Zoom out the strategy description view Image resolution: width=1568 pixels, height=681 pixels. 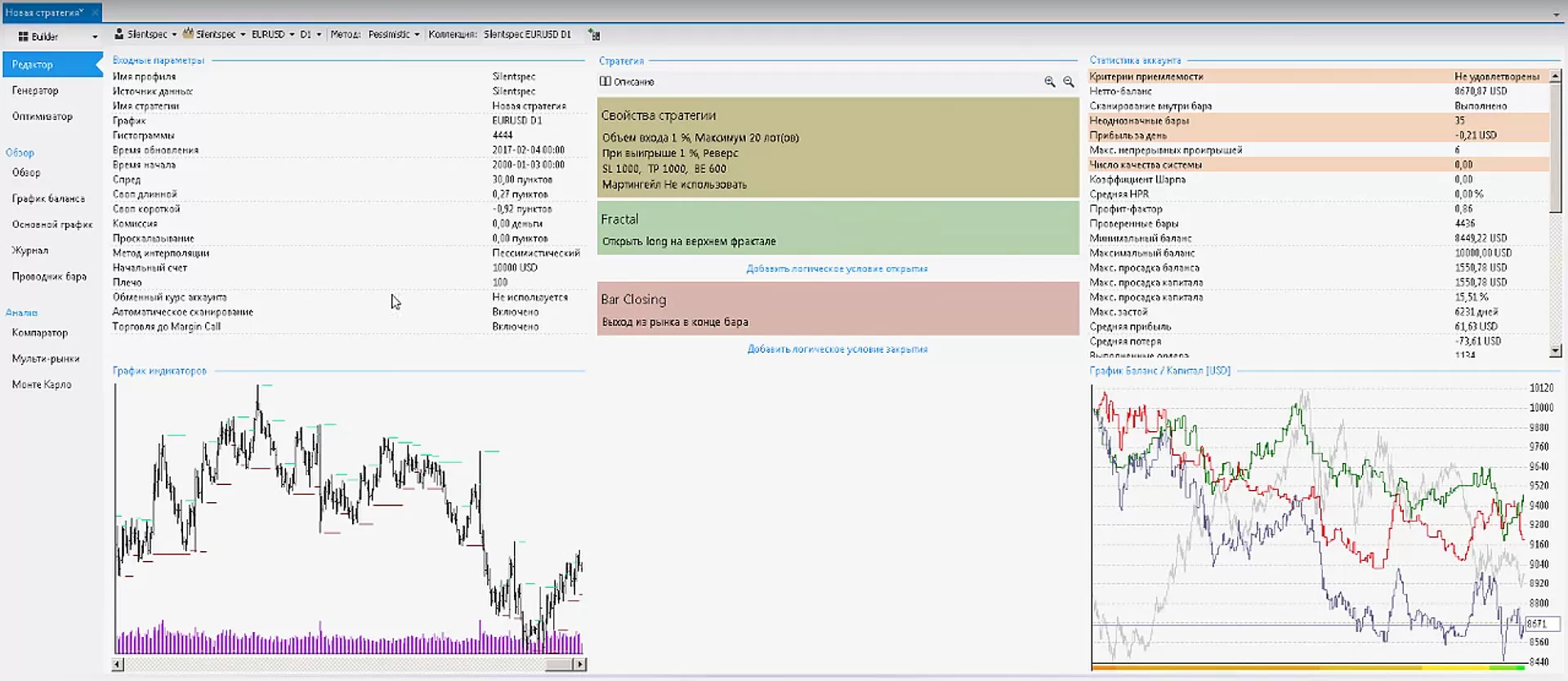(1068, 82)
